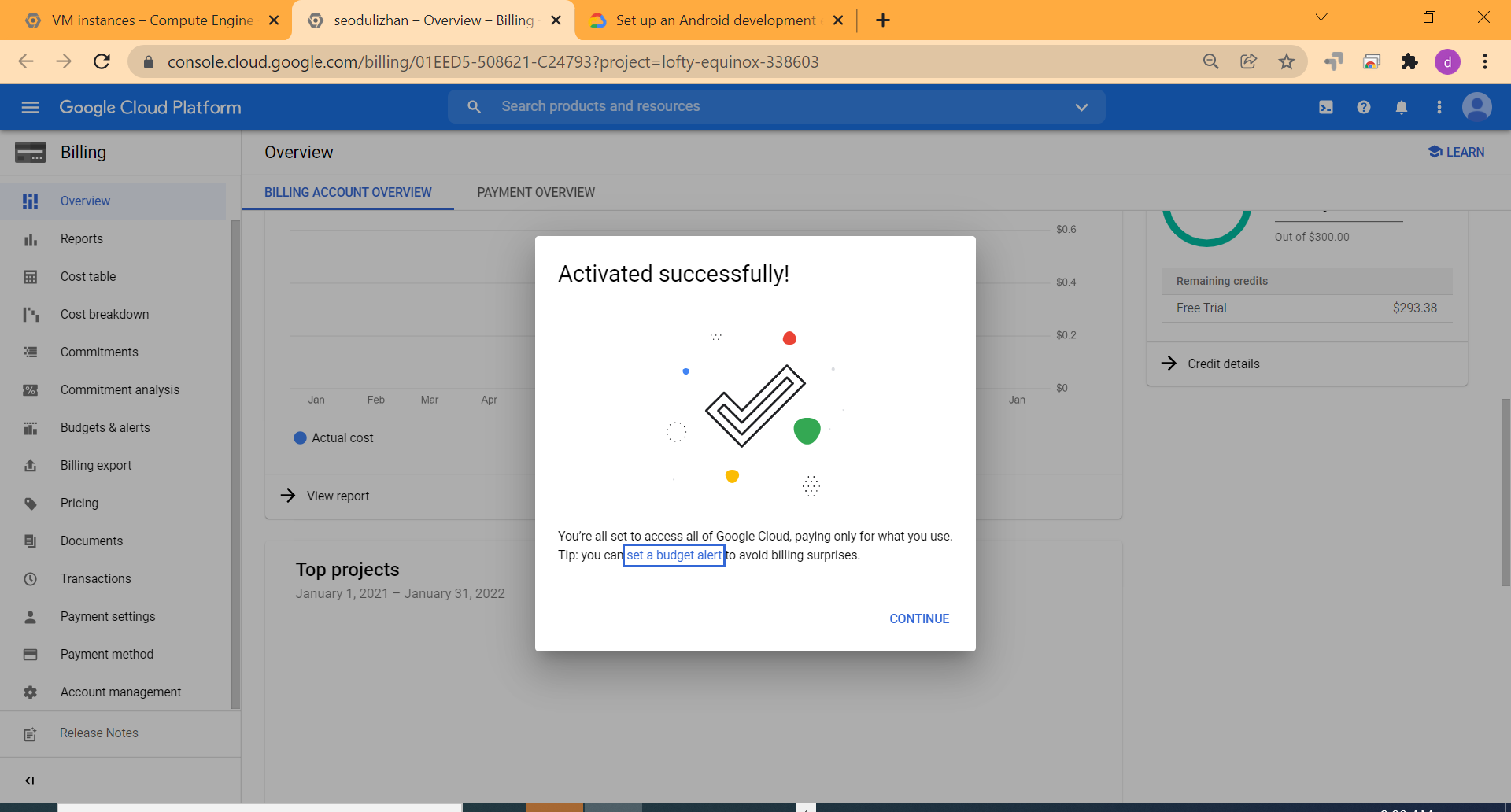Open the Google account avatar

coord(1477,107)
